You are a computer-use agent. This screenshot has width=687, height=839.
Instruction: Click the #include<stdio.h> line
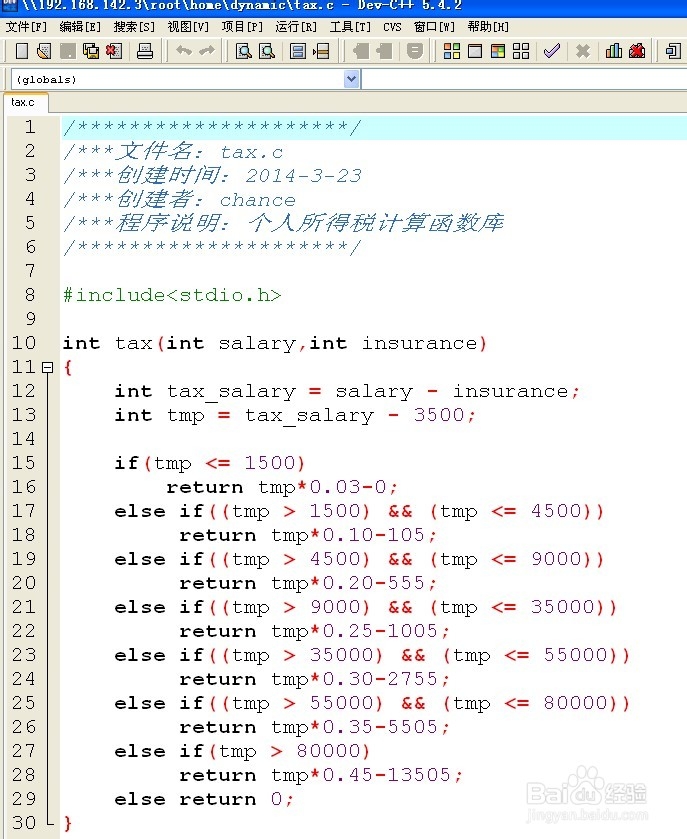(172, 295)
